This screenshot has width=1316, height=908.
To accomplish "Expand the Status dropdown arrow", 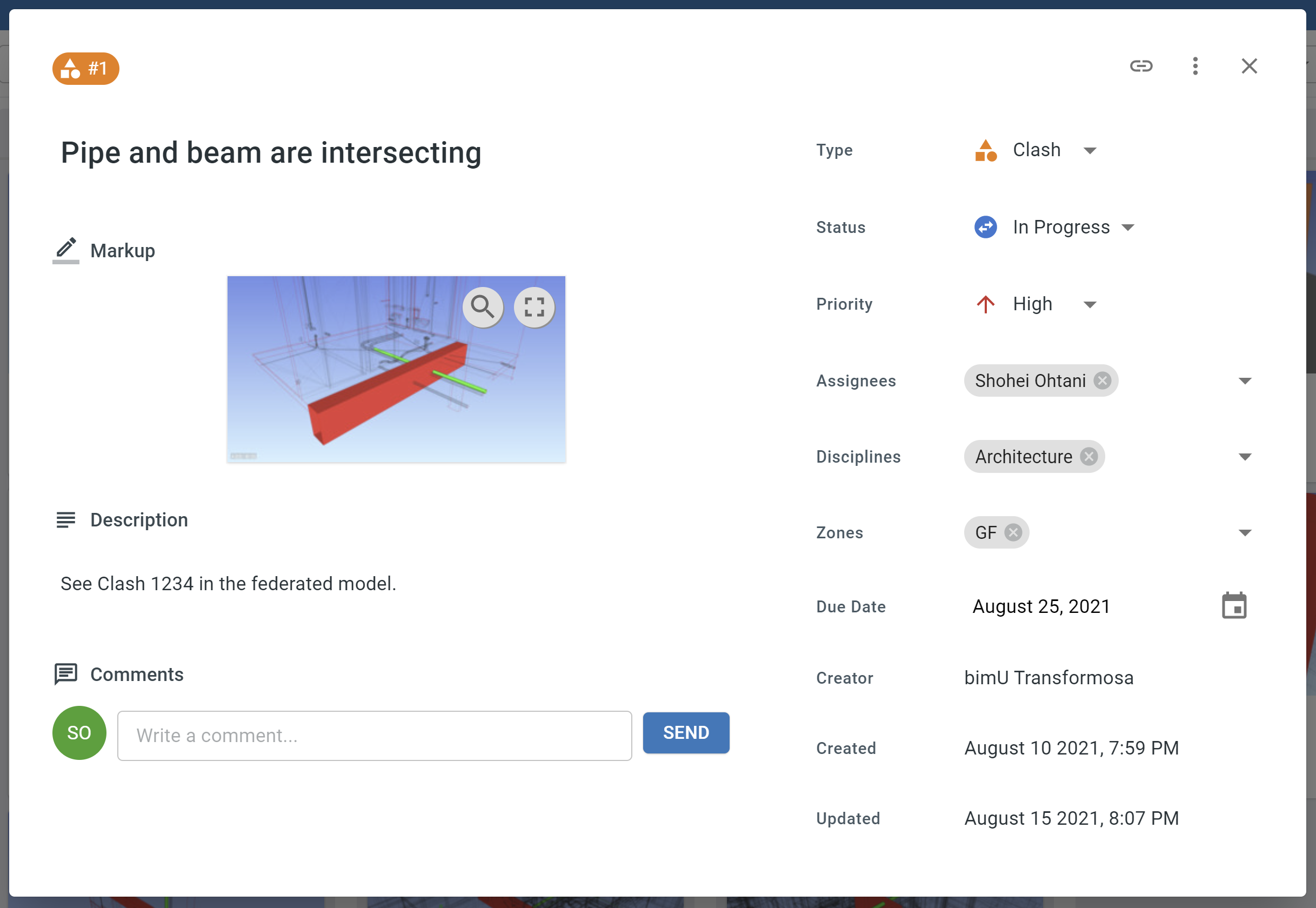I will click(1127, 228).
